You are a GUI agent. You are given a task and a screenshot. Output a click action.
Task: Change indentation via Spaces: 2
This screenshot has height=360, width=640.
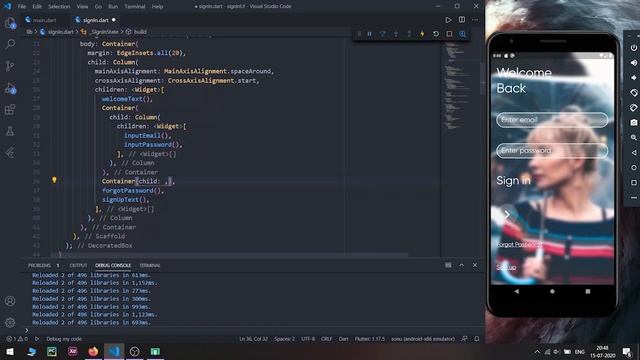tap(284, 339)
